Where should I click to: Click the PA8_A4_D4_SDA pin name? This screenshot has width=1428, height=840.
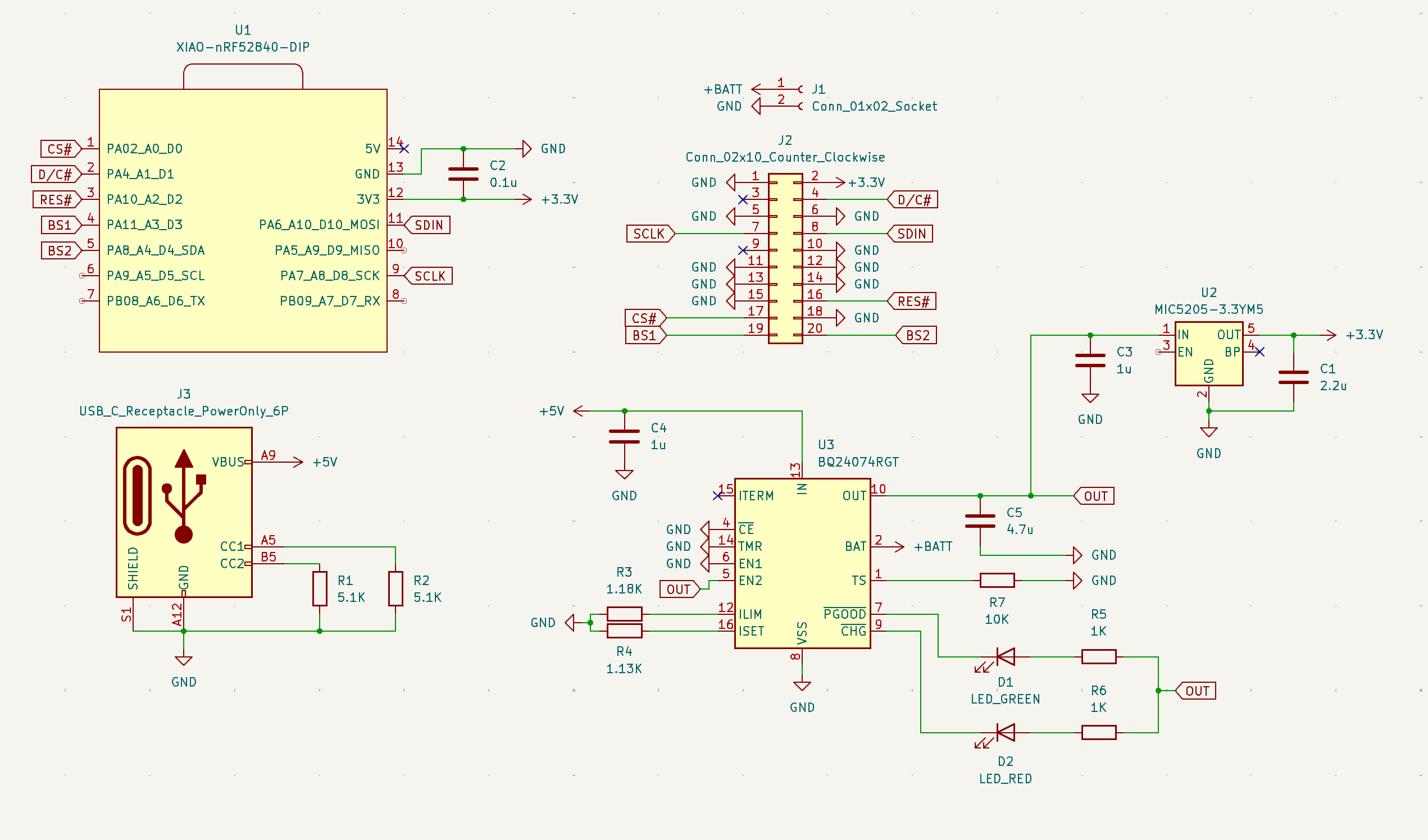(155, 250)
